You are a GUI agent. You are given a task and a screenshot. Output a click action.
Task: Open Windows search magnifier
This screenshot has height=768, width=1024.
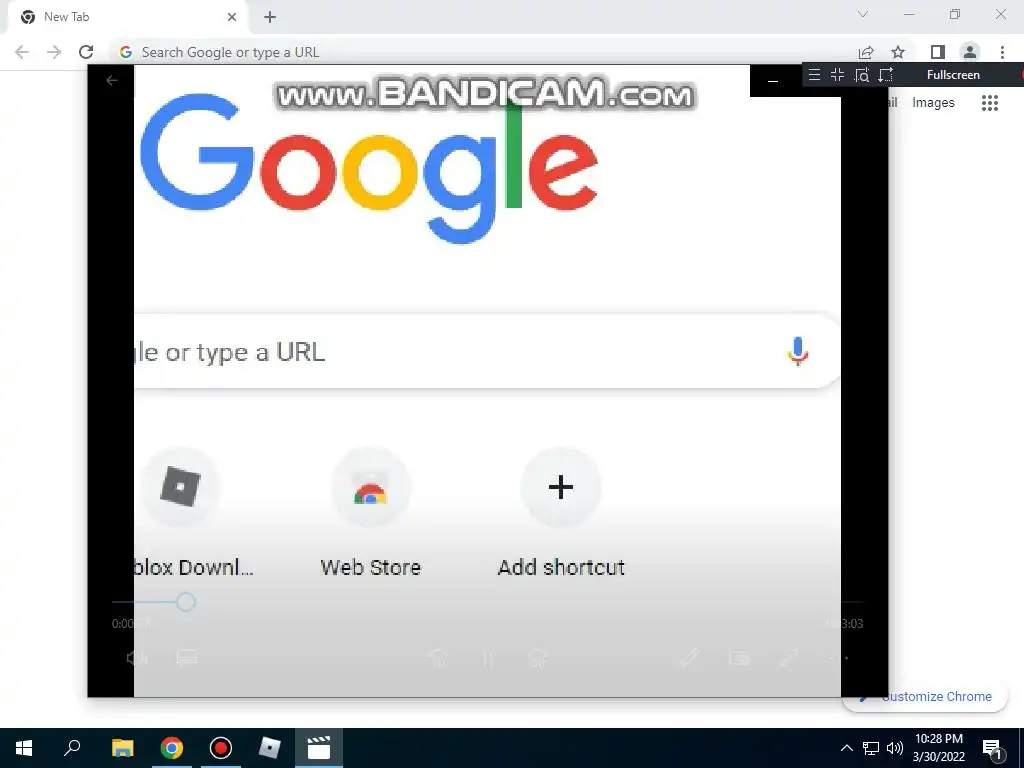tap(72, 748)
